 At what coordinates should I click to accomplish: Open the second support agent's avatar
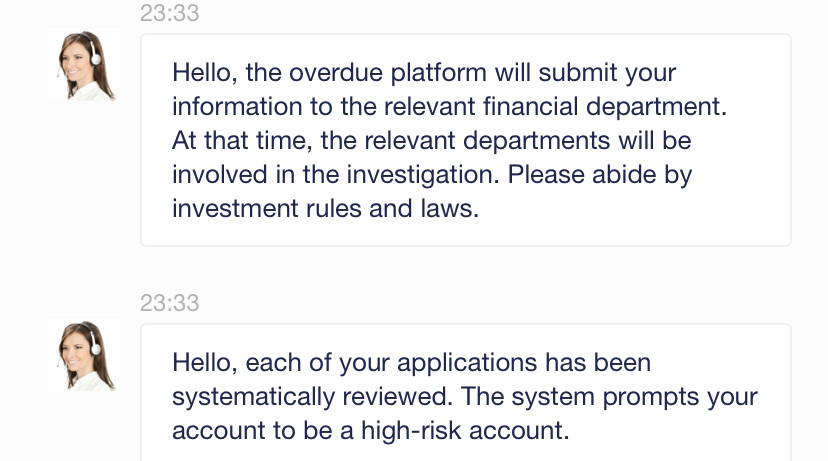[x=83, y=355]
